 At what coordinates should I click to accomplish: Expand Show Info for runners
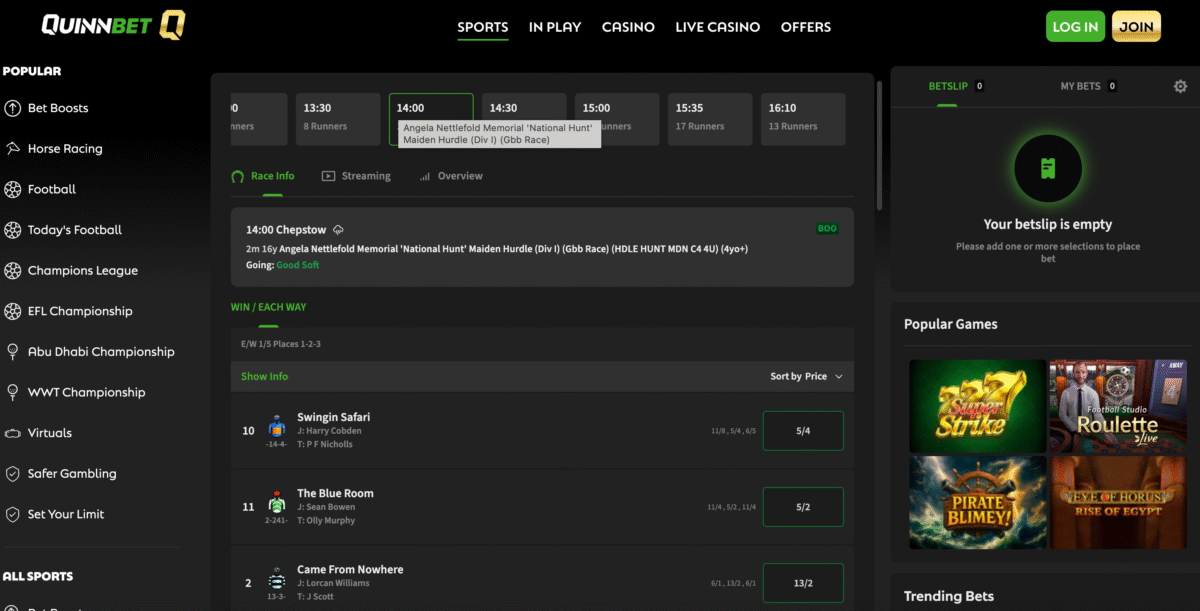(x=264, y=376)
